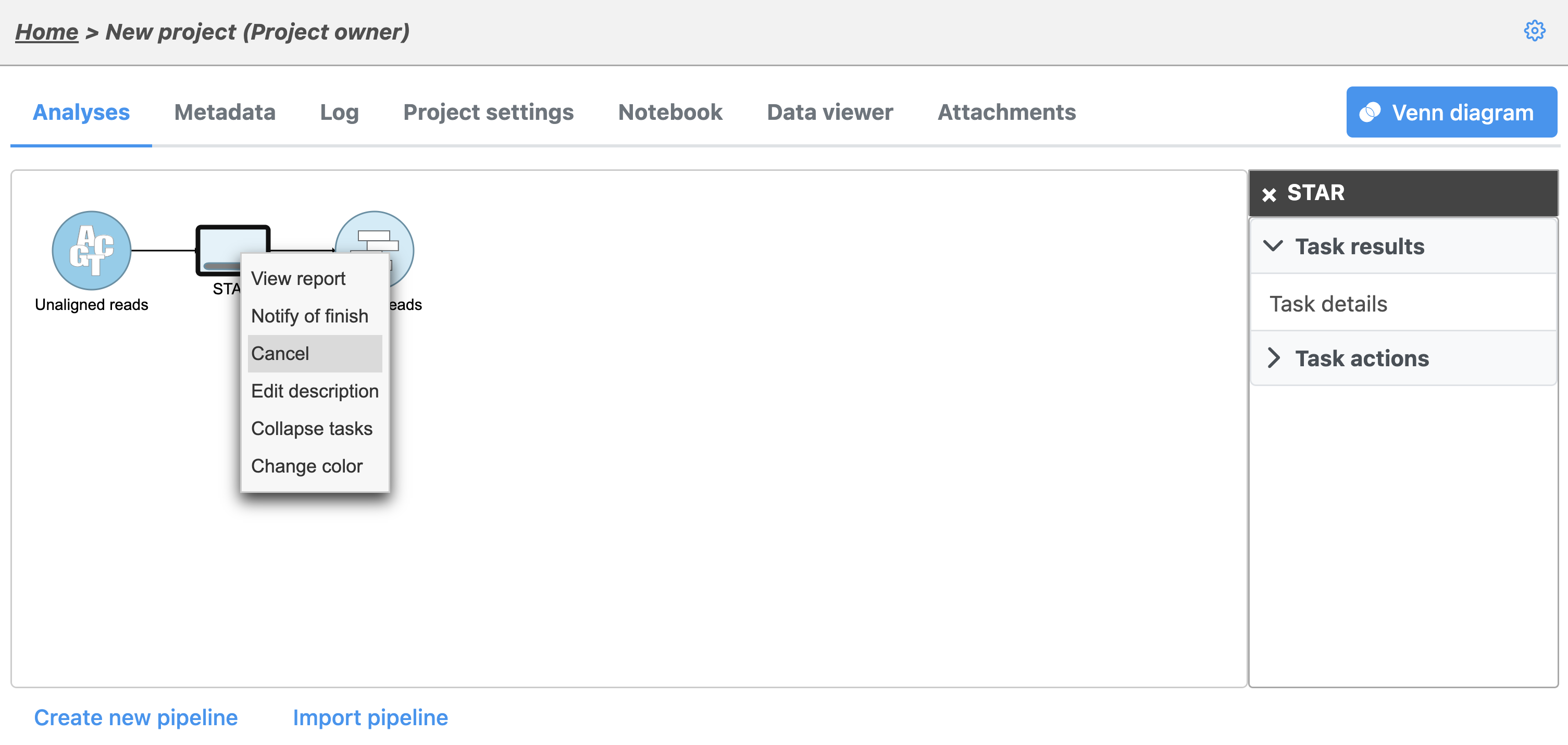Choose View report from context menu
1568x745 pixels.
(298, 278)
